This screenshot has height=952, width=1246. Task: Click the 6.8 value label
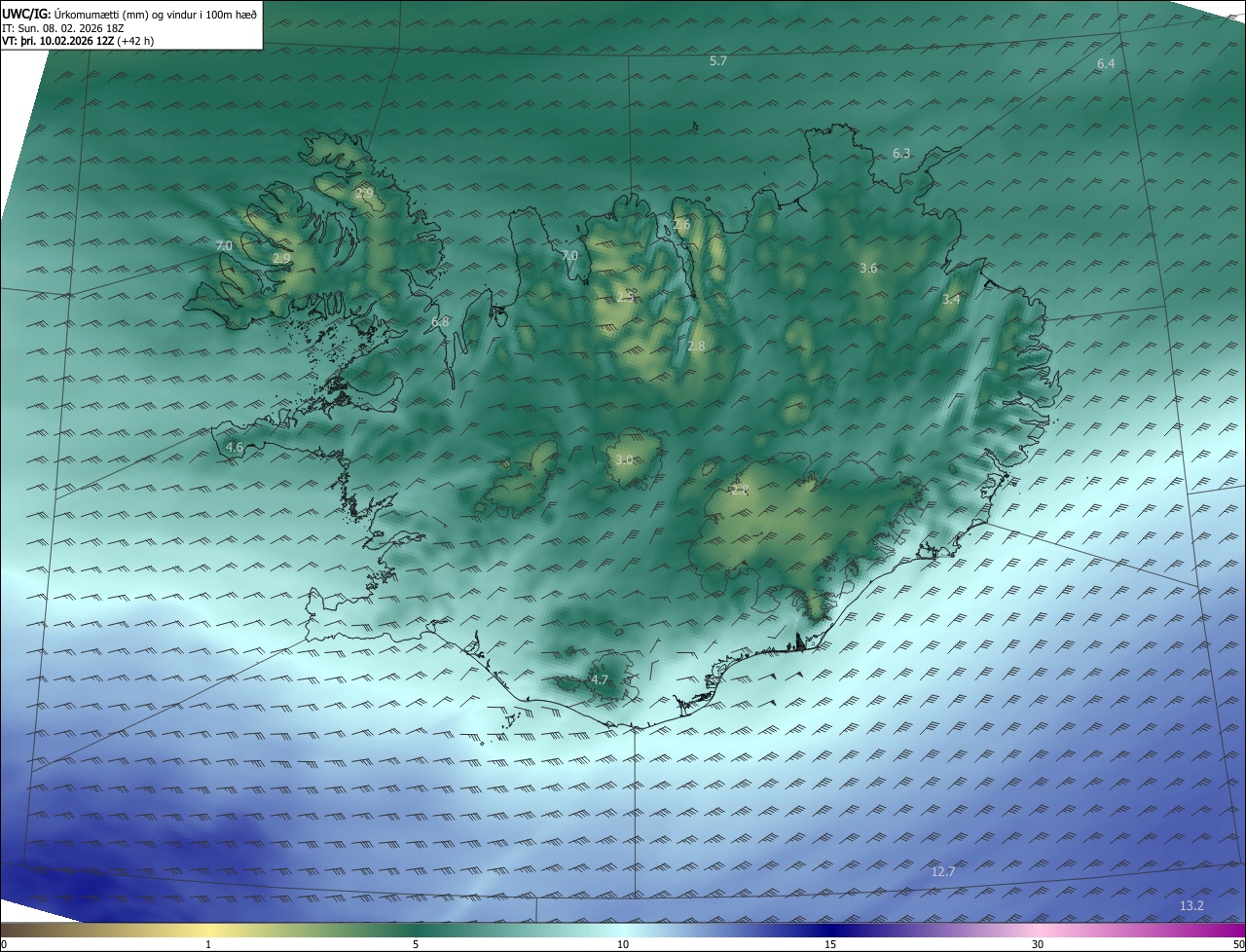[x=440, y=321]
